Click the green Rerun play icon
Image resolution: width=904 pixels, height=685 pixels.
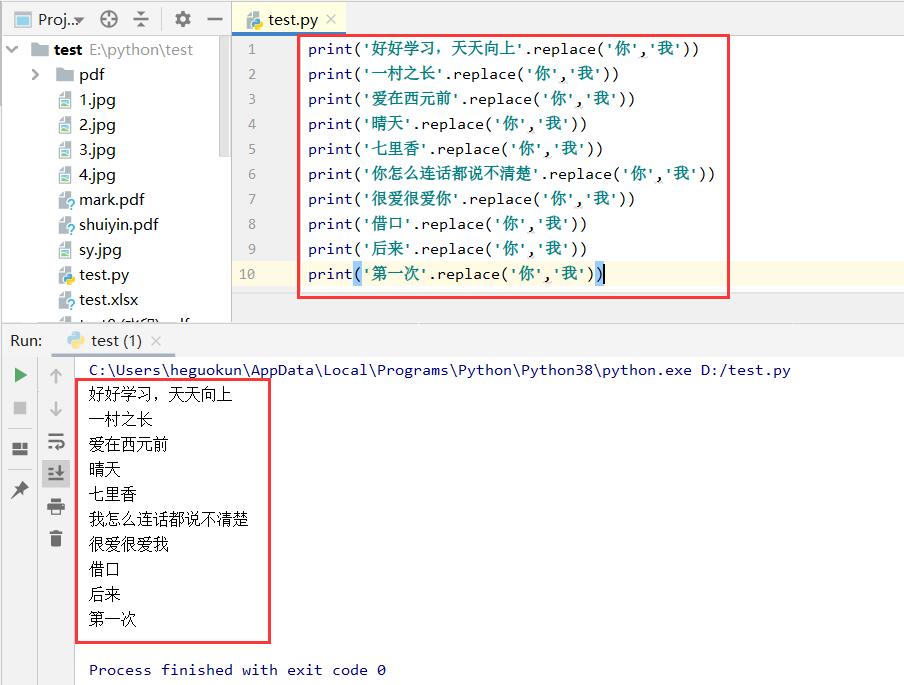pyautogui.click(x=20, y=375)
